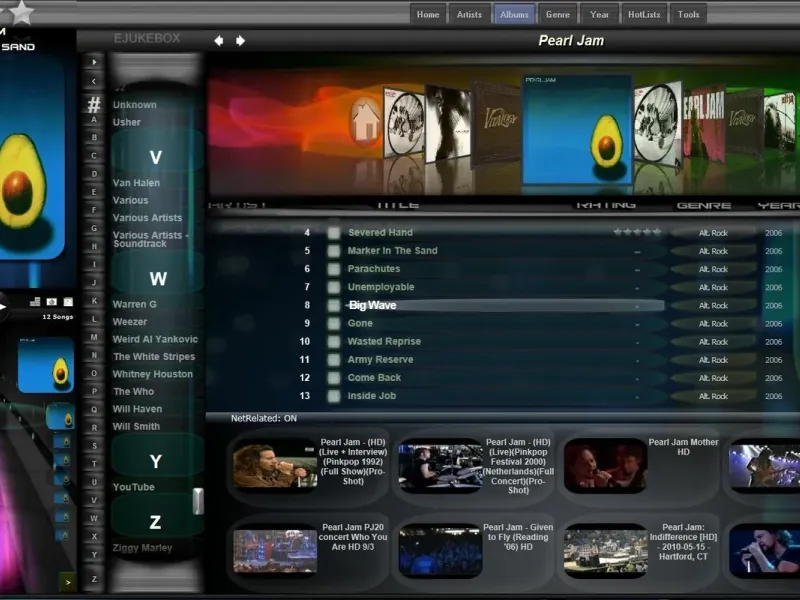The width and height of the screenshot is (800, 600).
Task: Check the box for Marker In The Sand
Action: (334, 251)
